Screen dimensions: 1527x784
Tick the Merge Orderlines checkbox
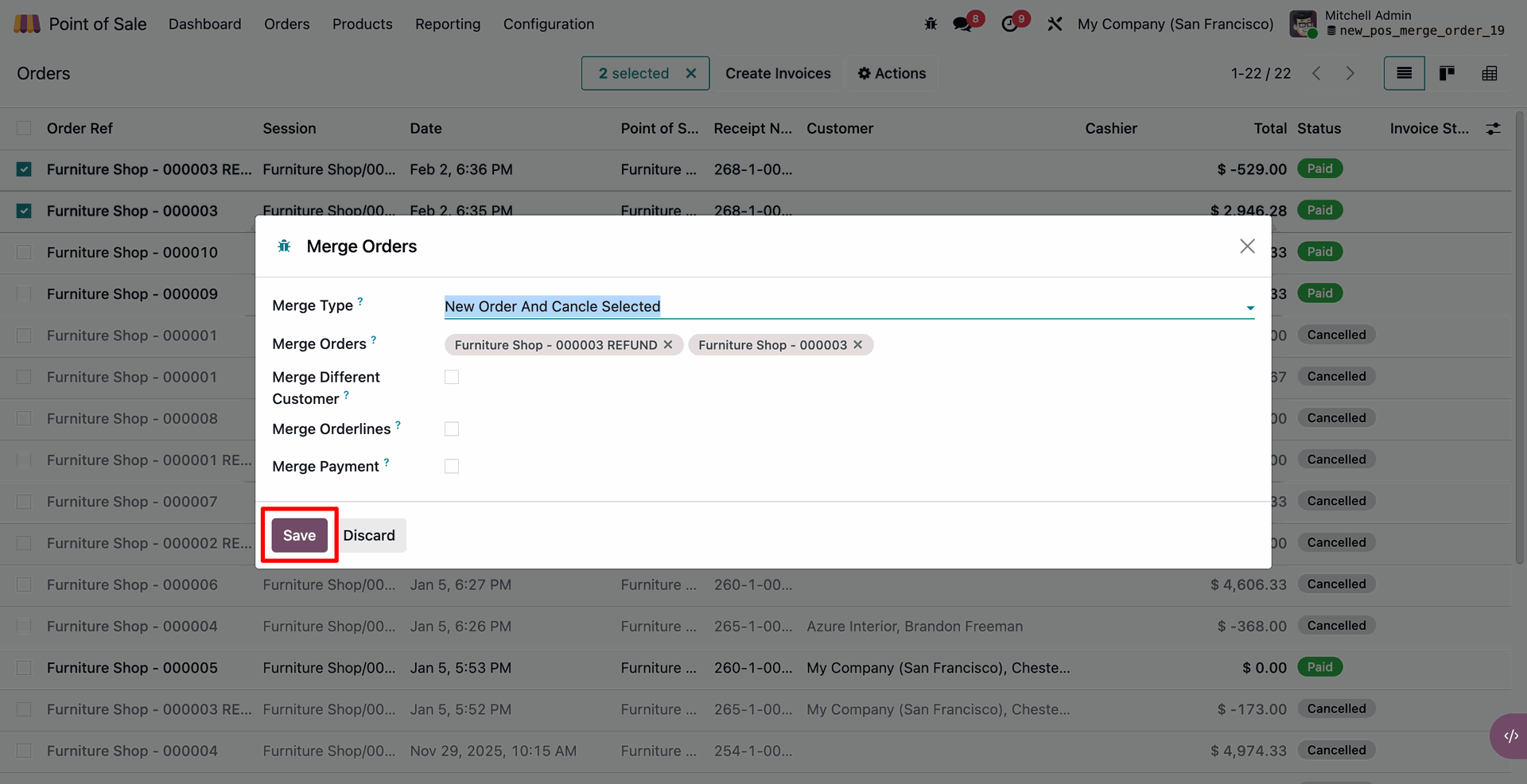point(452,429)
